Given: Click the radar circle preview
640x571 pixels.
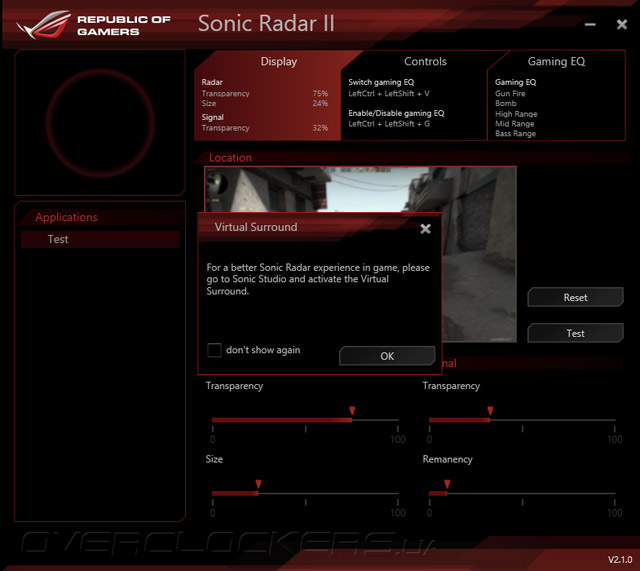Looking at the screenshot, I should tap(100, 123).
